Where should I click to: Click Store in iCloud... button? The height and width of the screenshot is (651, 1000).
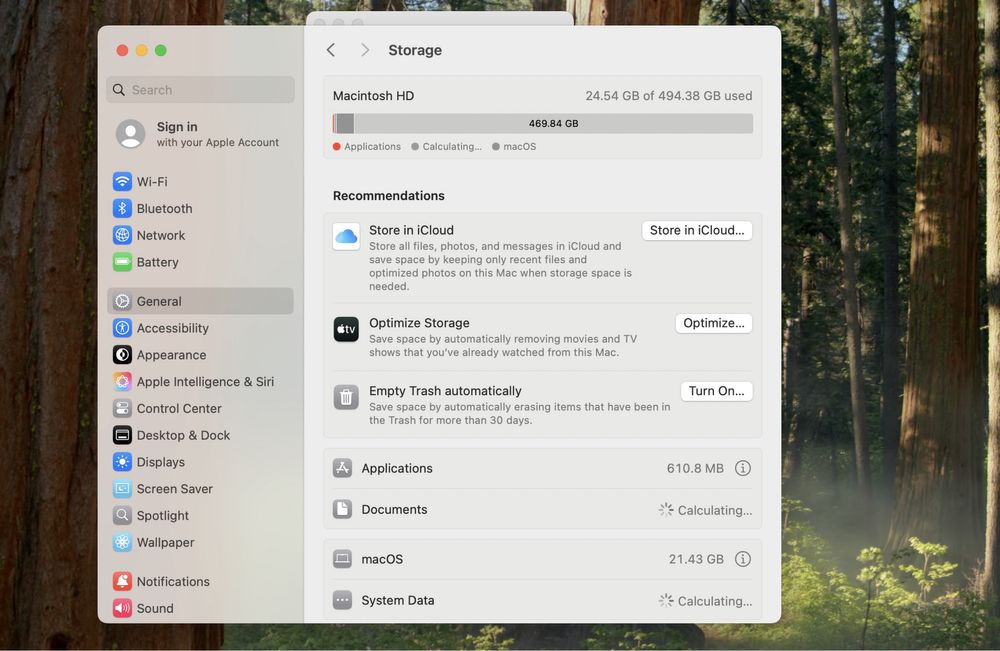pos(696,230)
